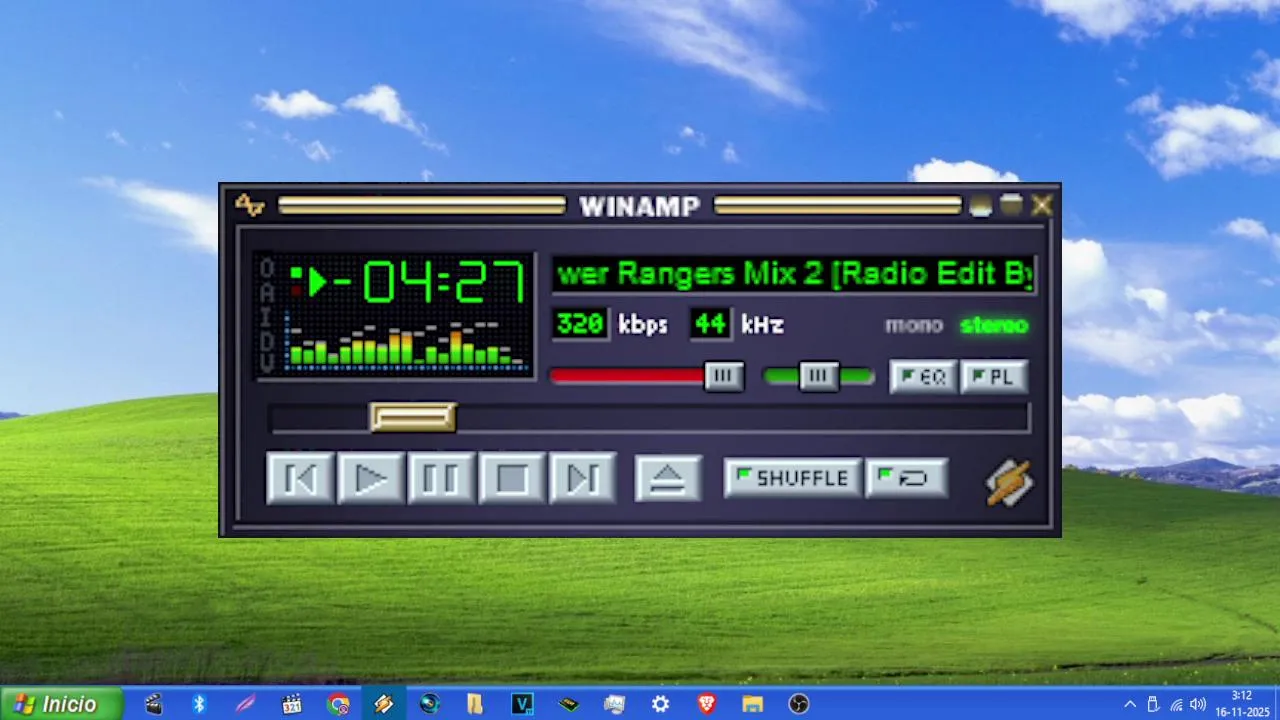Skip to the previous track
Viewport: 1280px width, 720px height.
tap(300, 479)
